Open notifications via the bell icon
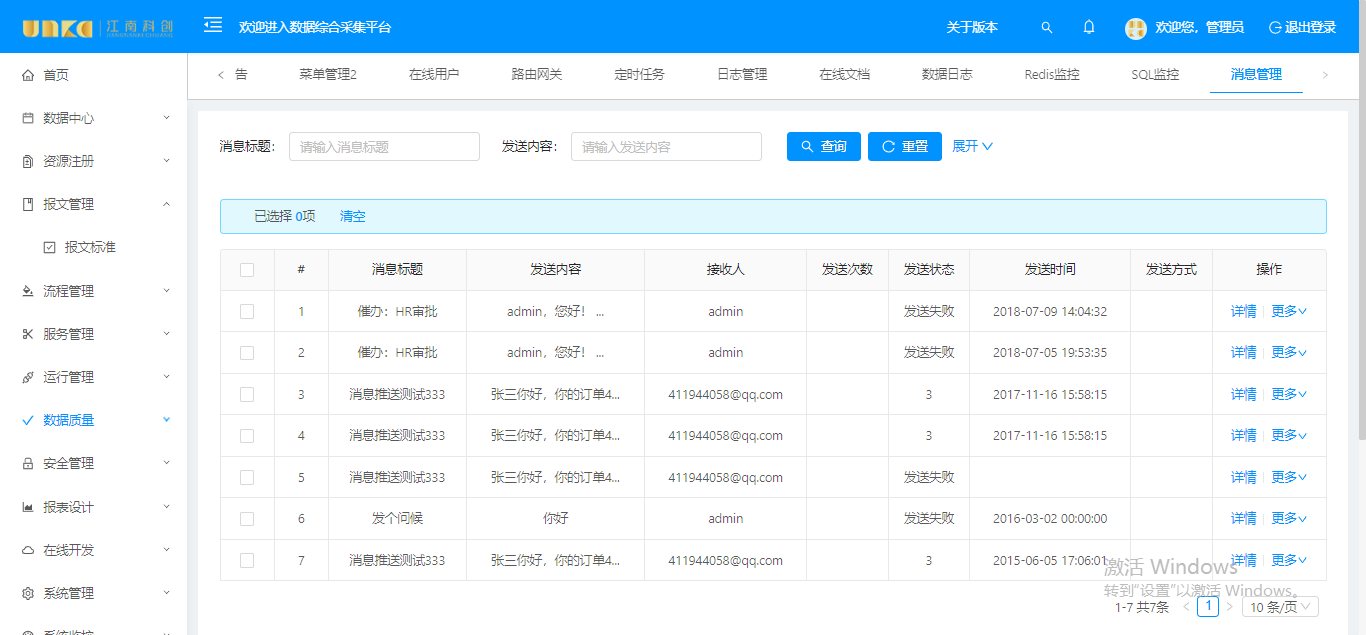1366x635 pixels. (1089, 28)
